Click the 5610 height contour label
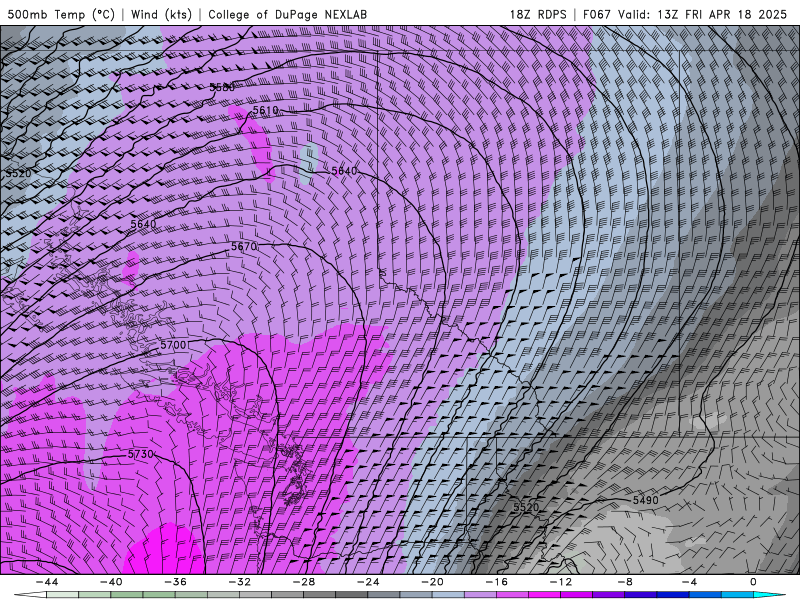Viewport: 800px width, 600px height. tap(265, 110)
